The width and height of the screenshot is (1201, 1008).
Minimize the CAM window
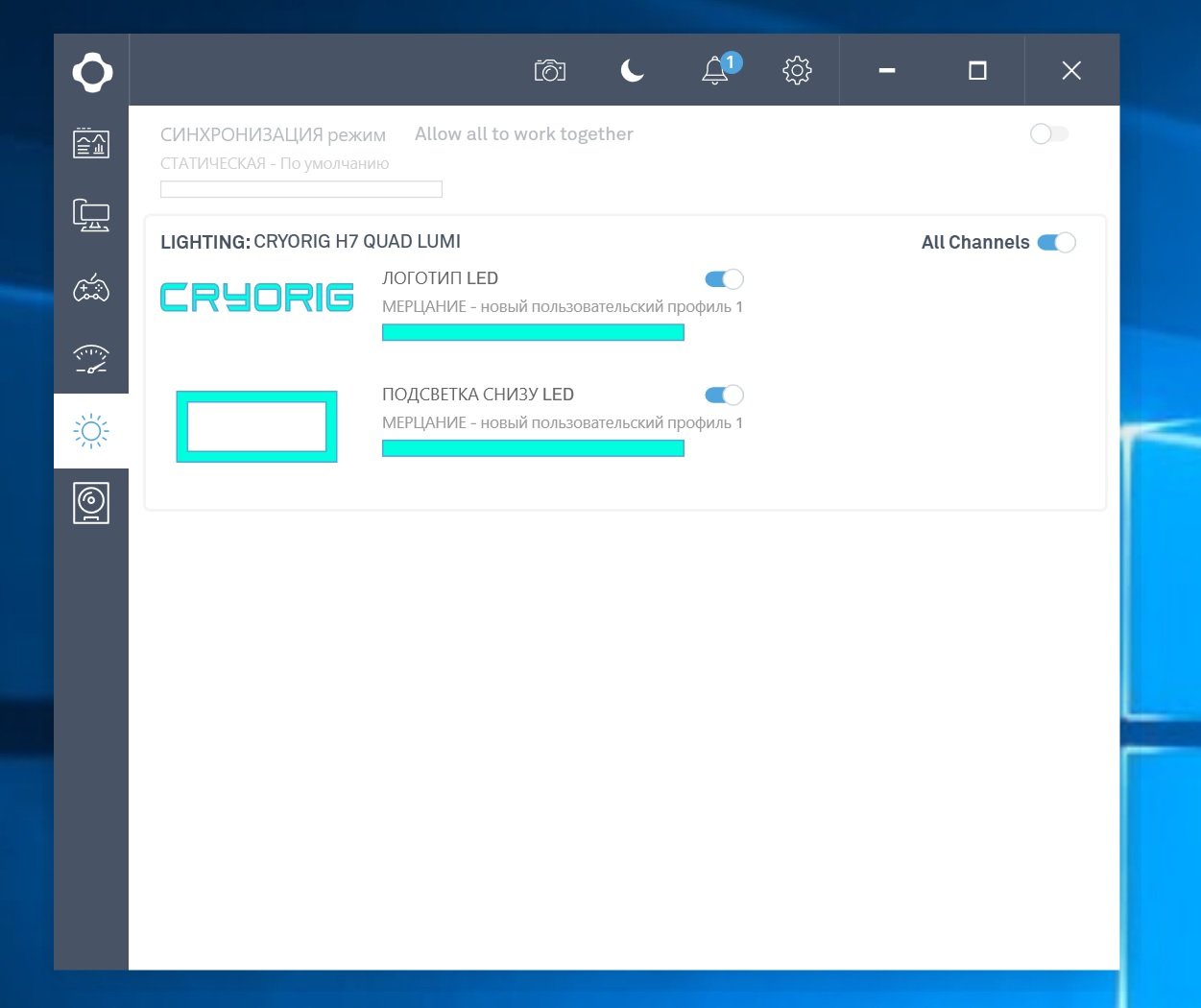point(887,70)
